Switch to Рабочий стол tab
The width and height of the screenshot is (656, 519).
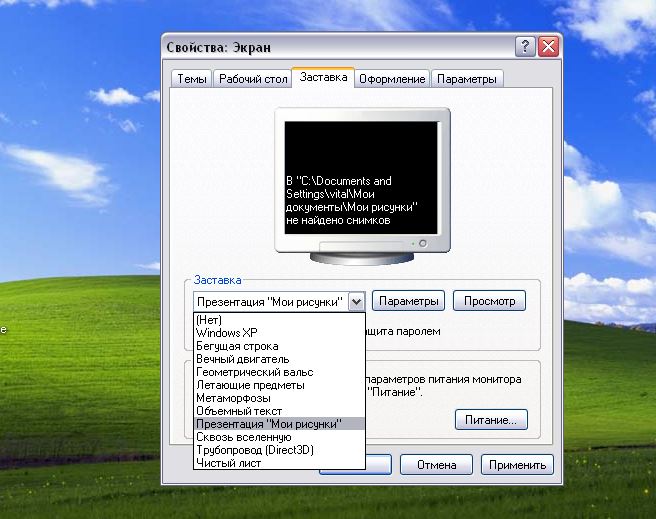[253, 79]
